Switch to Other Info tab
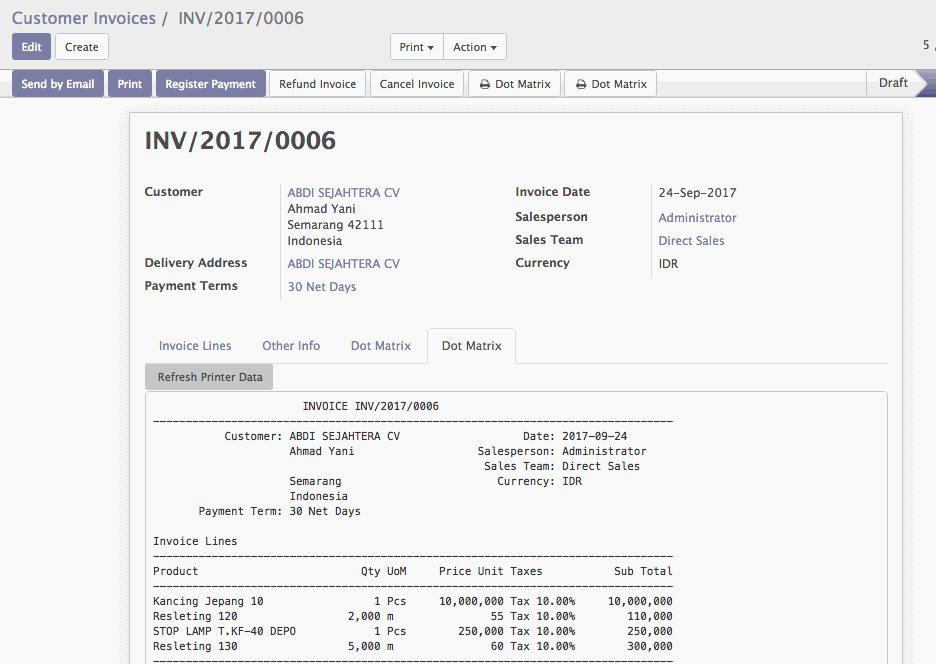 (x=291, y=346)
